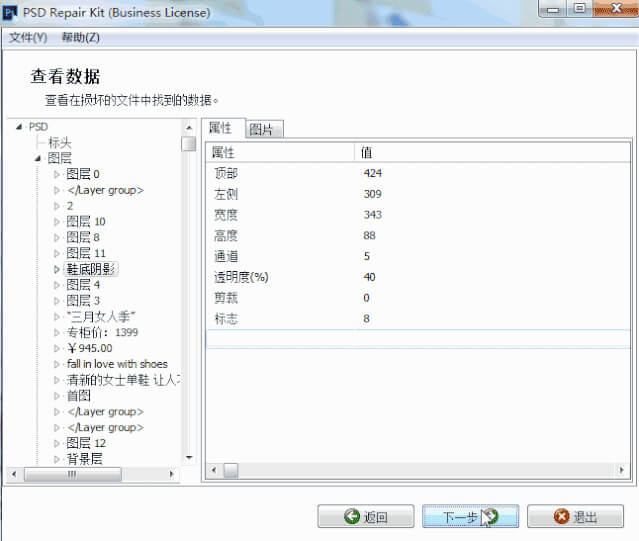Click the PSD Repair Kit title bar icon

coord(11,12)
